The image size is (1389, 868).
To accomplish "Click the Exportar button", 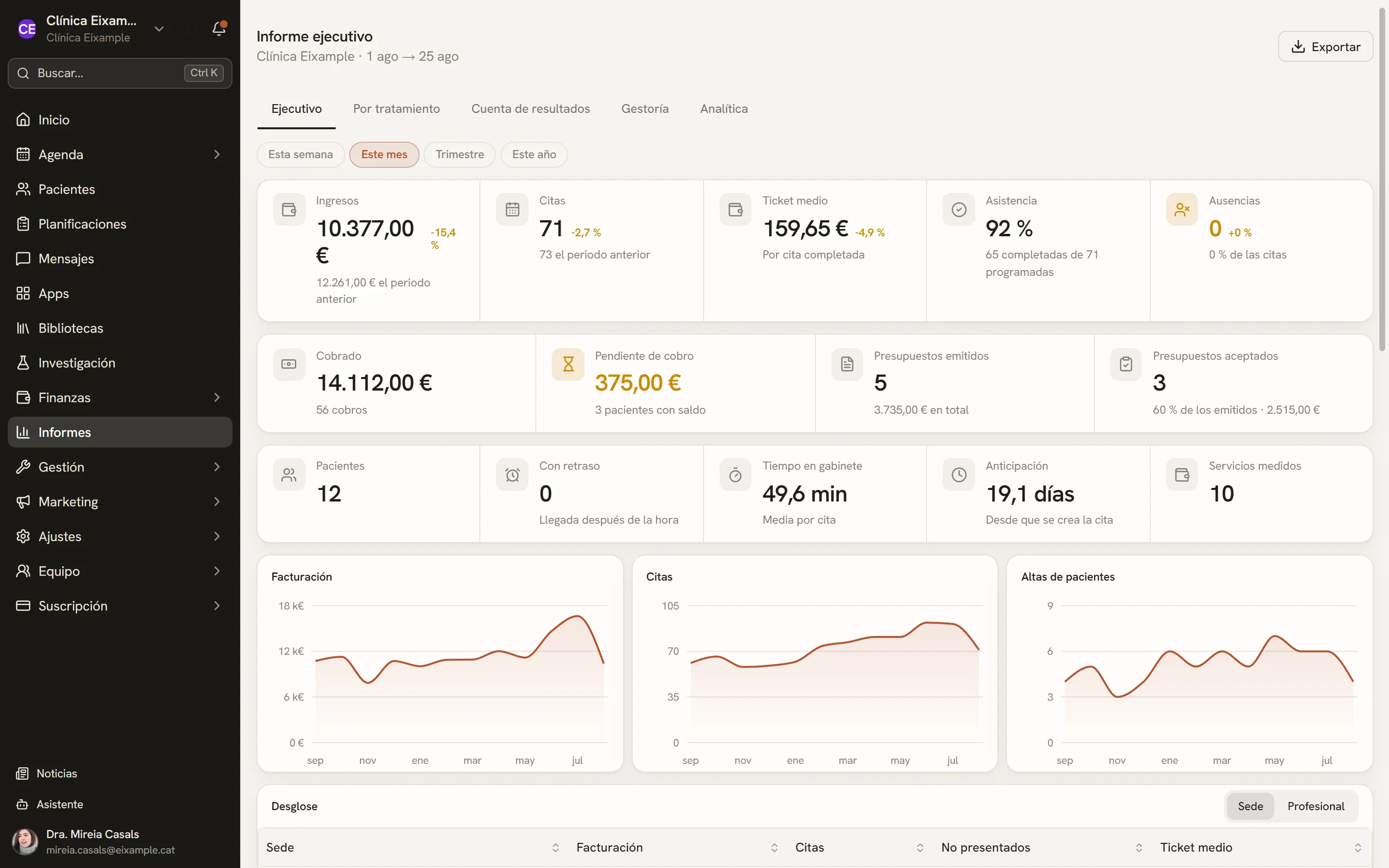I will (1325, 46).
